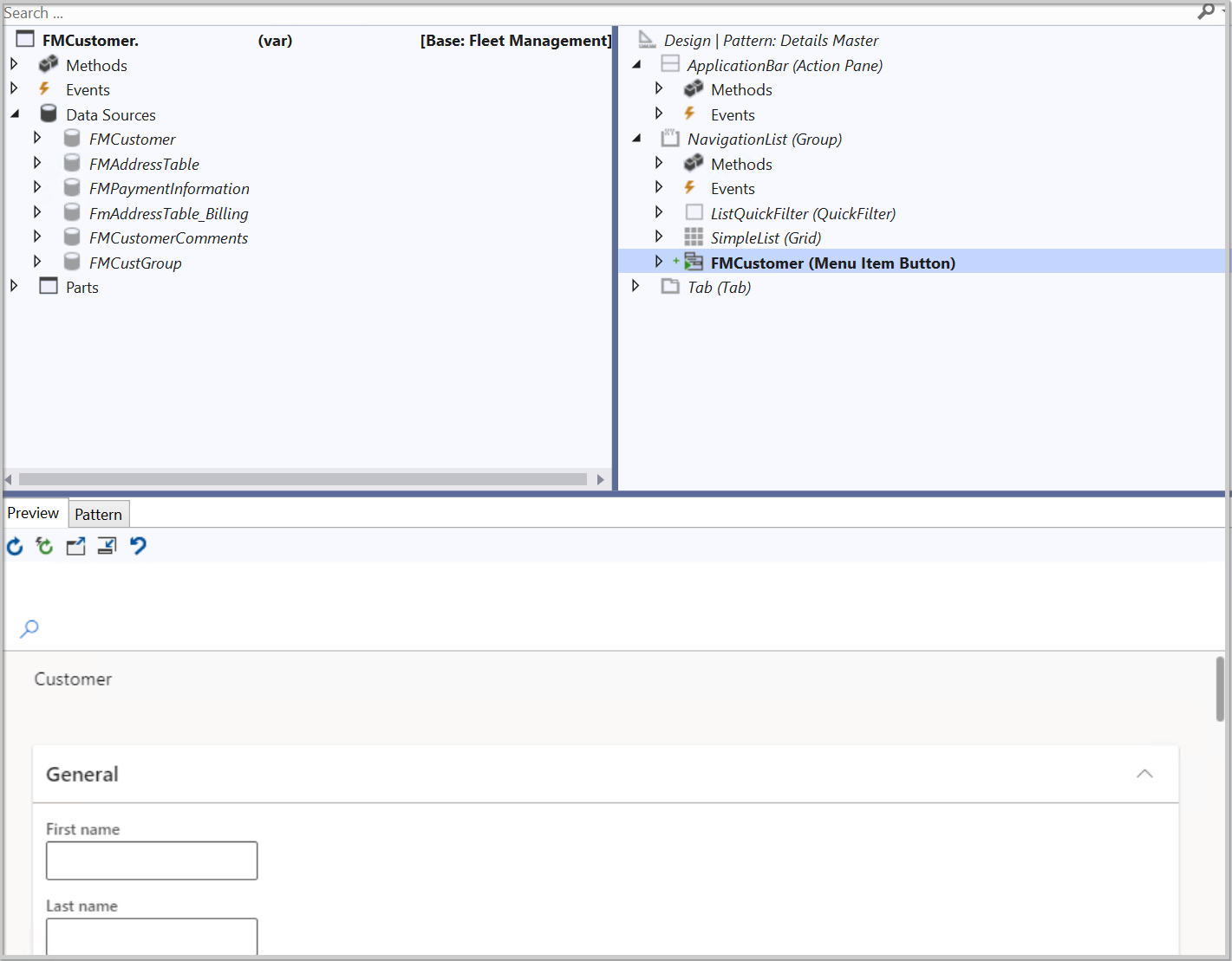Expand the FMCustomer Menu Item Button node
Image resolution: width=1232 pixels, height=961 pixels.
tap(659, 262)
